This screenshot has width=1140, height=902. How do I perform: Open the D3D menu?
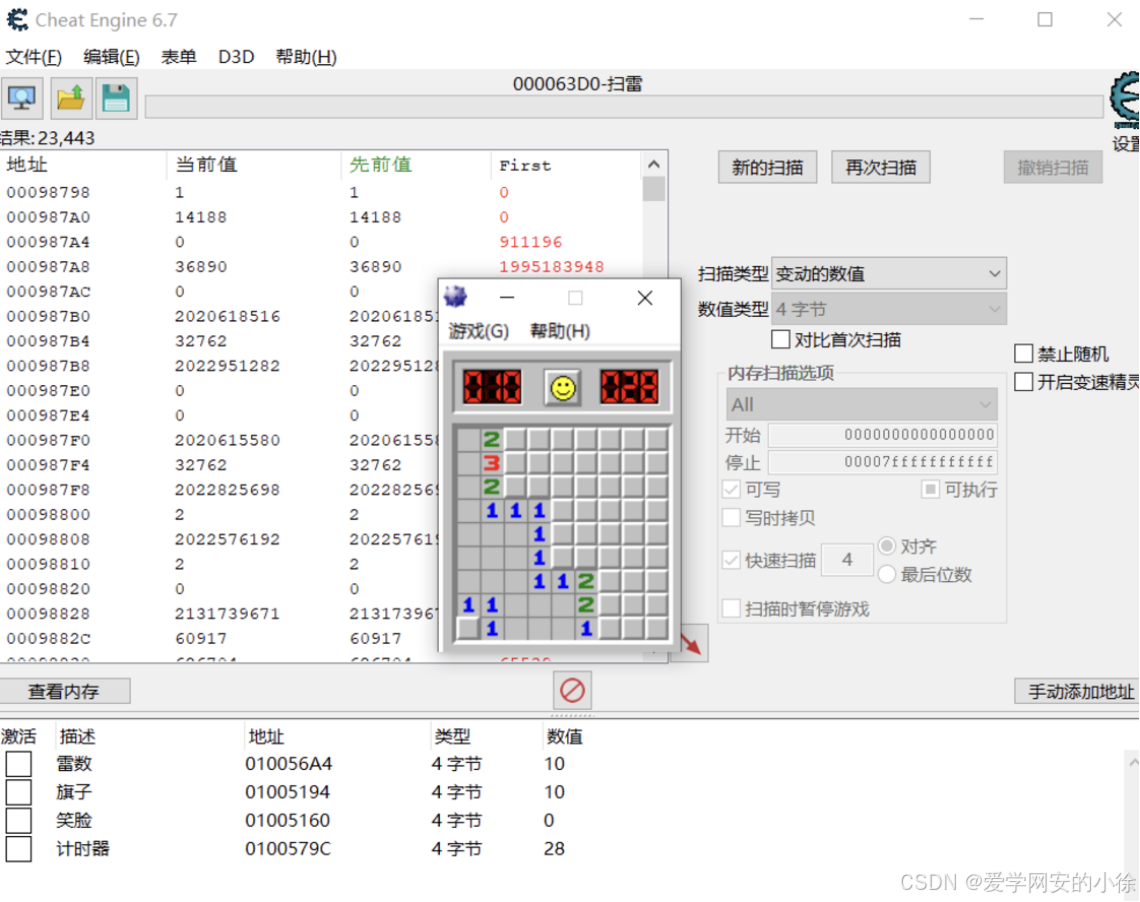tap(236, 57)
